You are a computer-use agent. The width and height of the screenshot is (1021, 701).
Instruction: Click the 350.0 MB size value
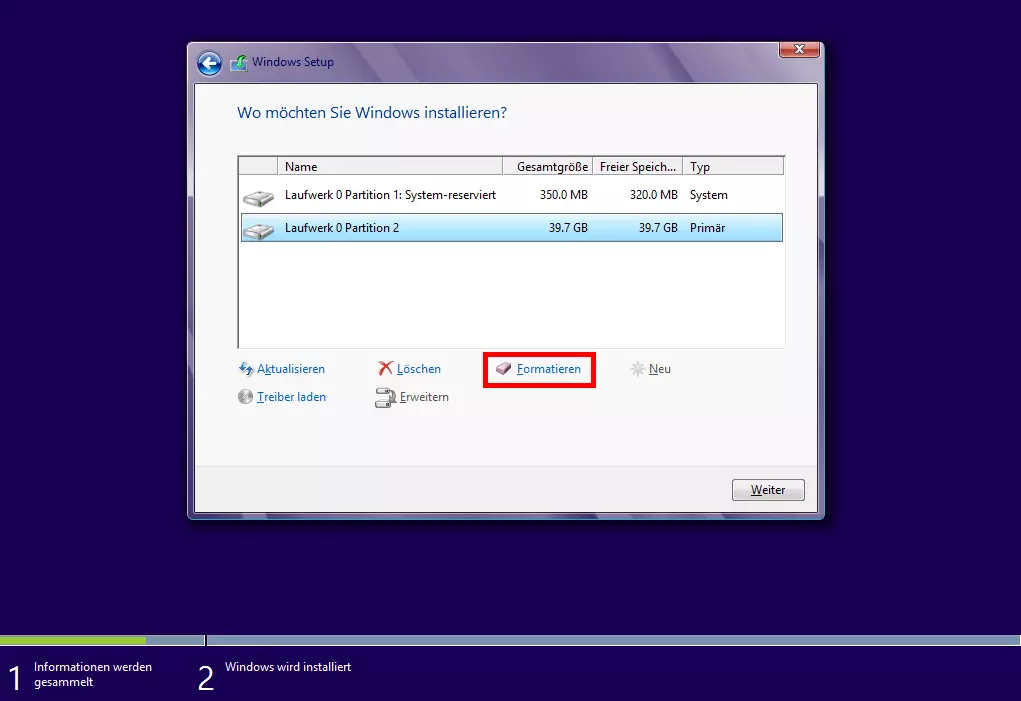click(564, 195)
